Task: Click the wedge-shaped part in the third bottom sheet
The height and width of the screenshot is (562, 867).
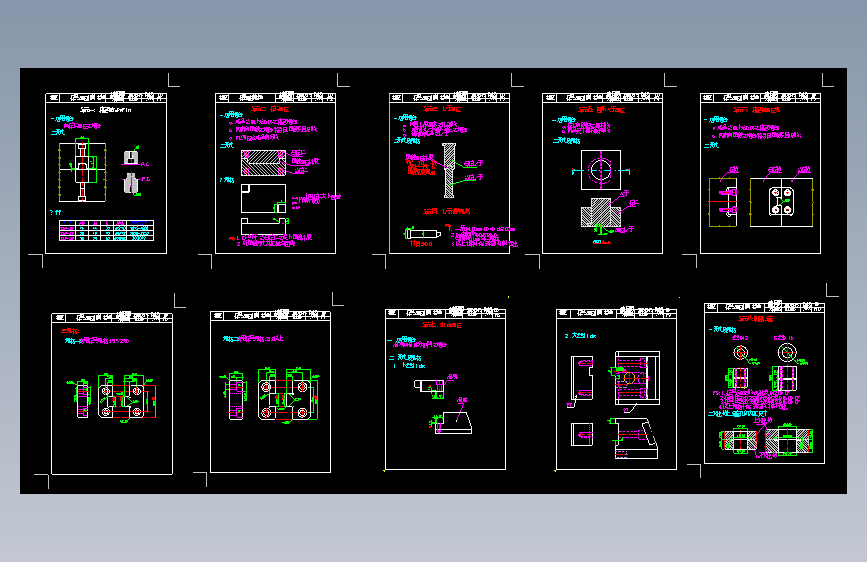Action: point(453,423)
